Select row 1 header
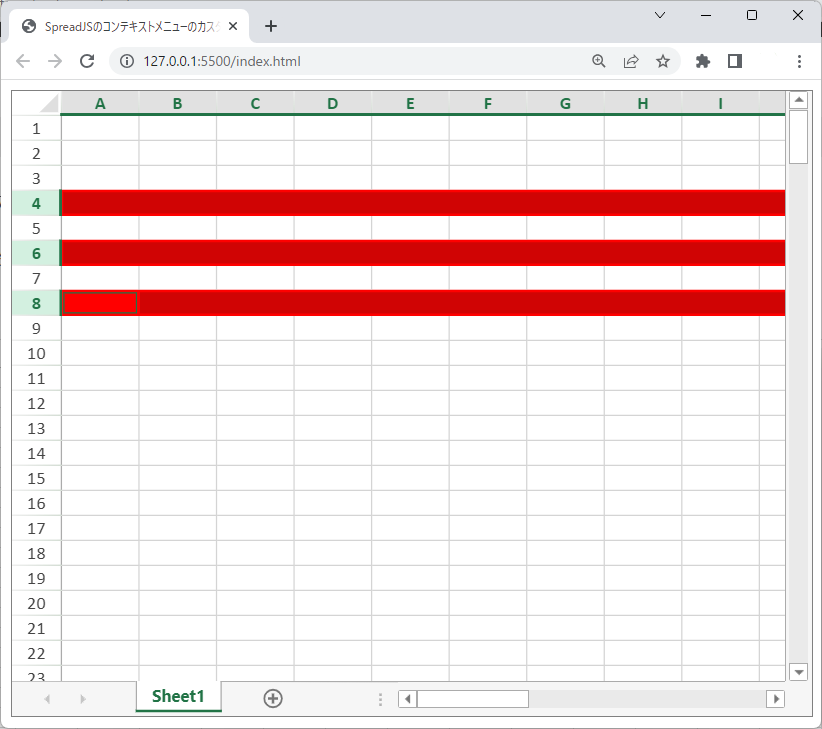This screenshot has height=729, width=822. (x=36, y=128)
